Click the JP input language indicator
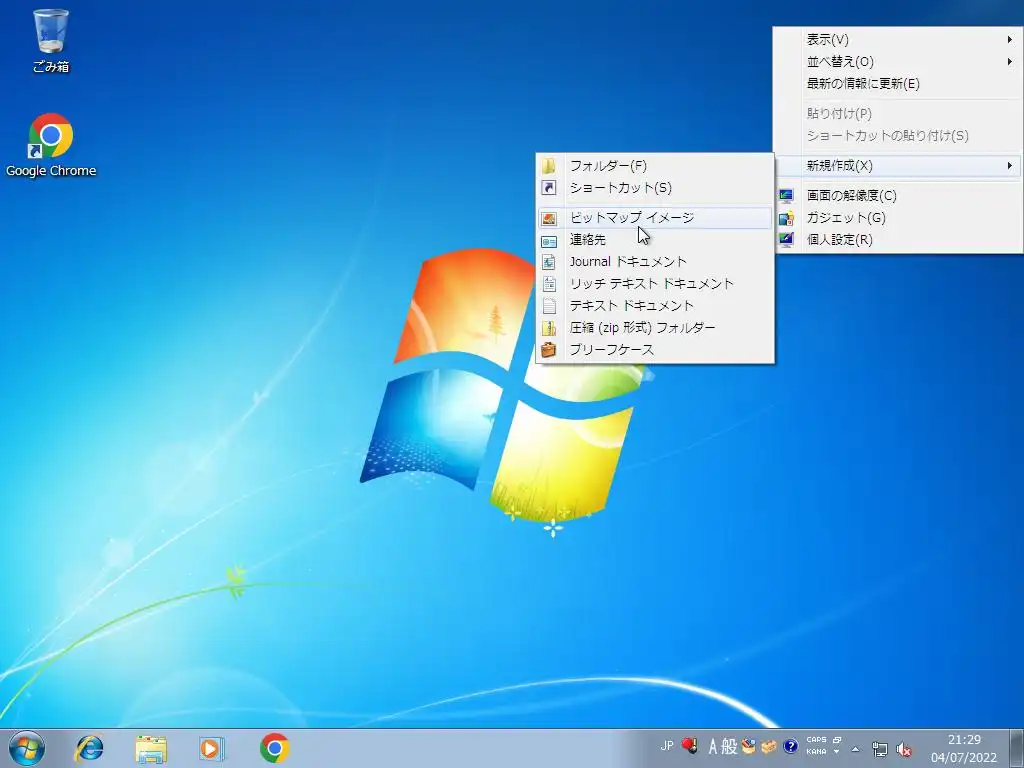This screenshot has width=1024, height=768. (x=667, y=746)
